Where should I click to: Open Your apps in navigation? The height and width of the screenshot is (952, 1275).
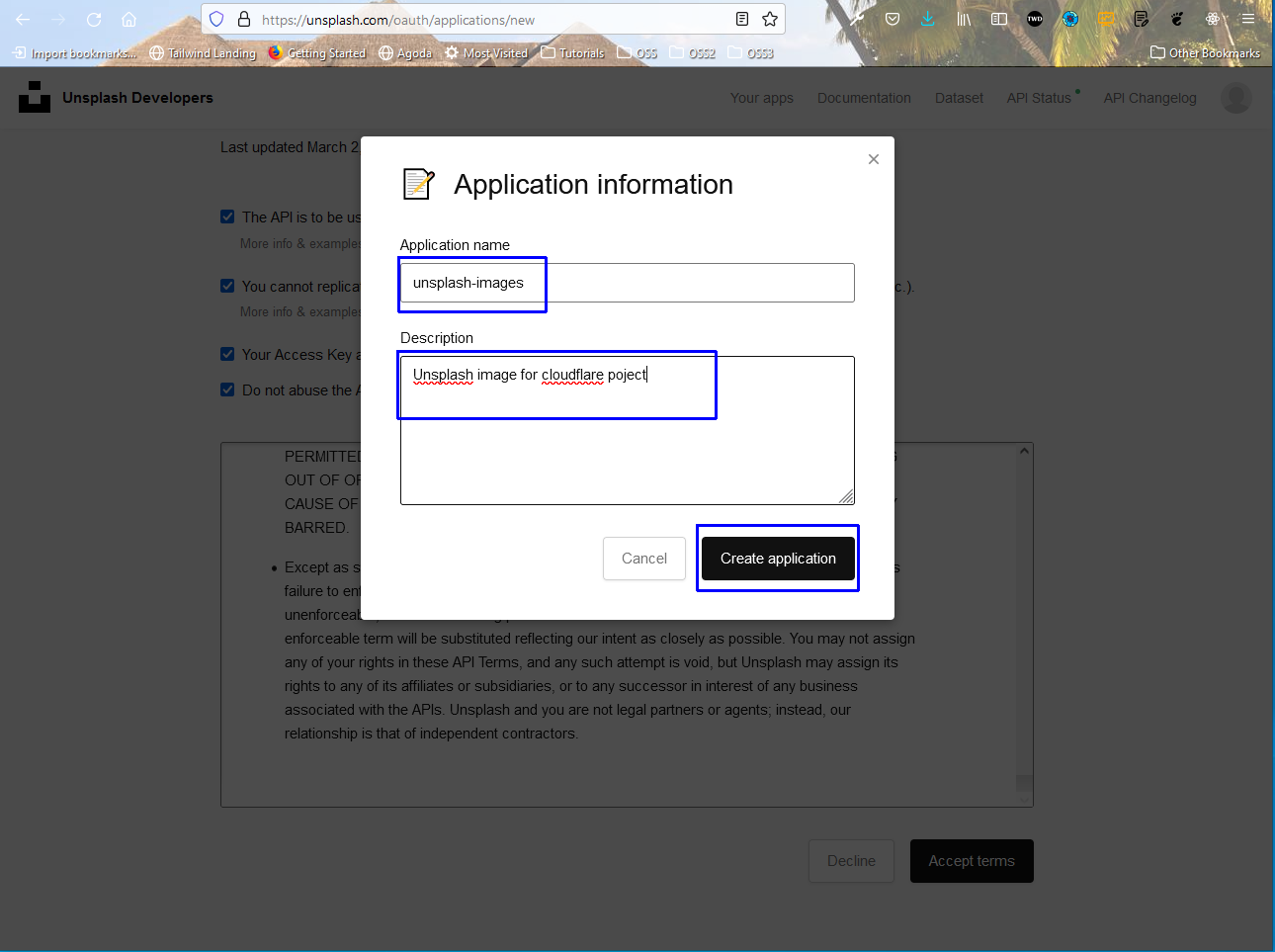point(762,98)
